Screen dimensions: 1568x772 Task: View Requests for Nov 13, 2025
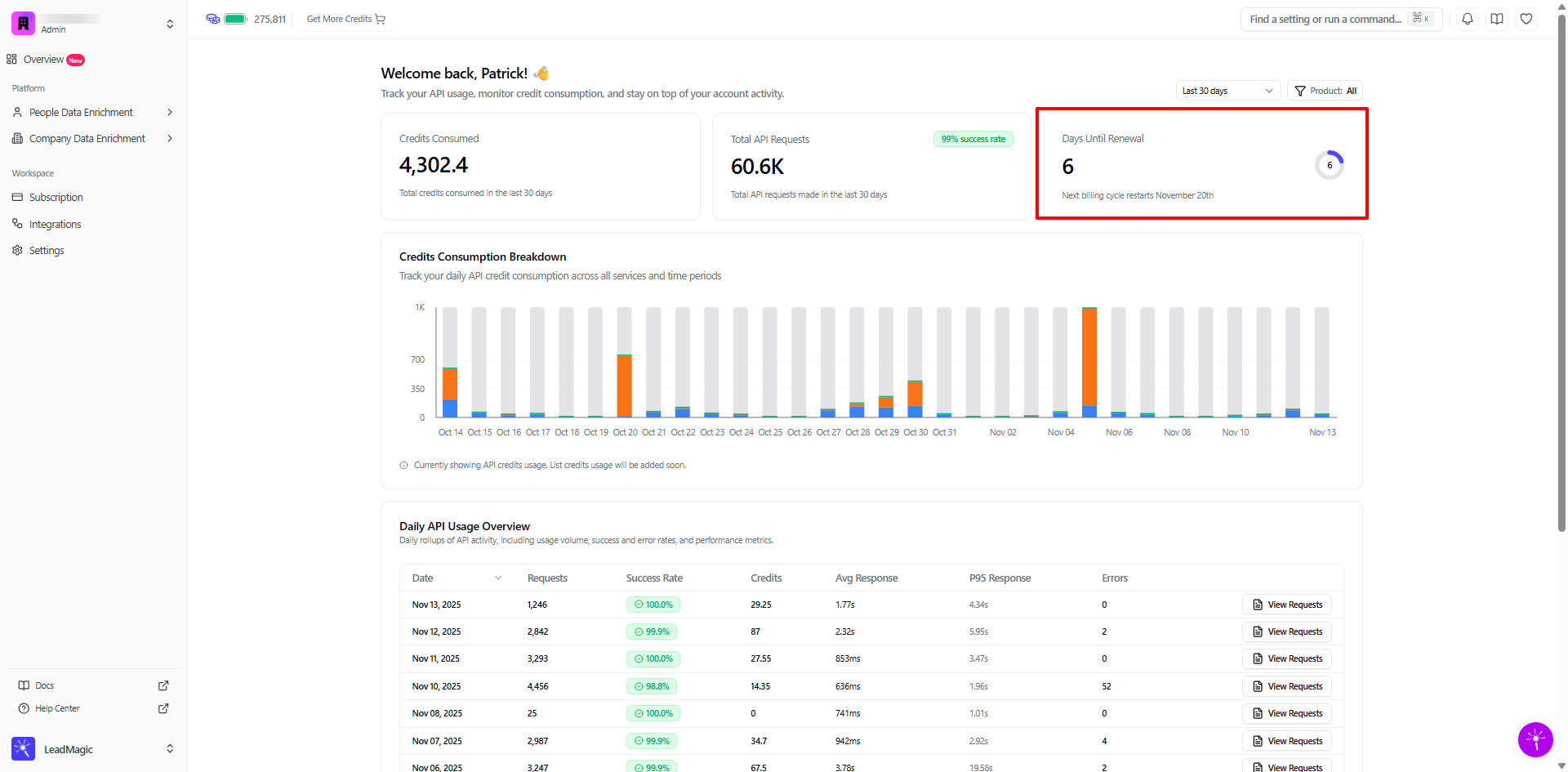tap(1287, 605)
